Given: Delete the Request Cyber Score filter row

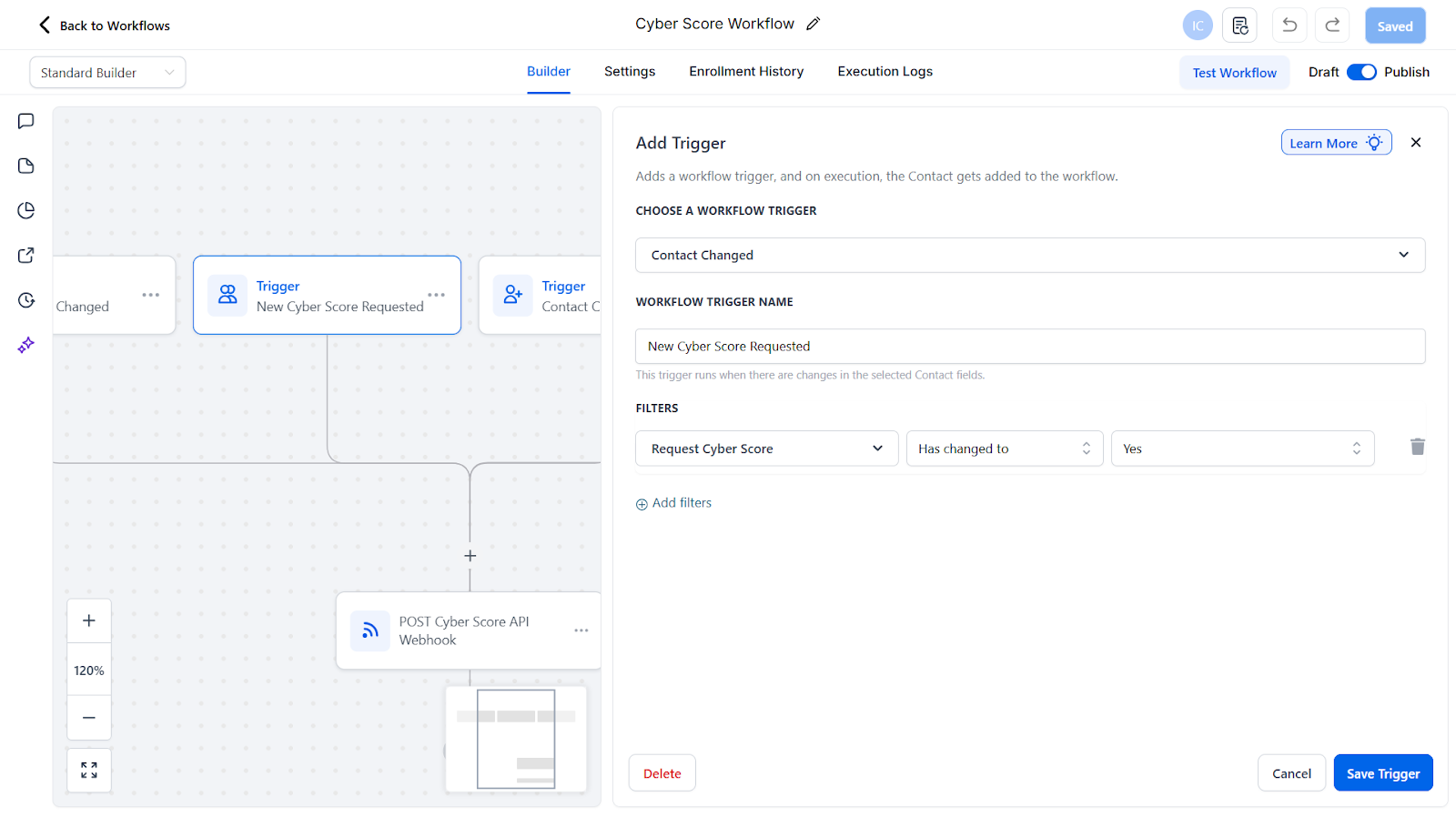Looking at the screenshot, I should click(x=1418, y=447).
